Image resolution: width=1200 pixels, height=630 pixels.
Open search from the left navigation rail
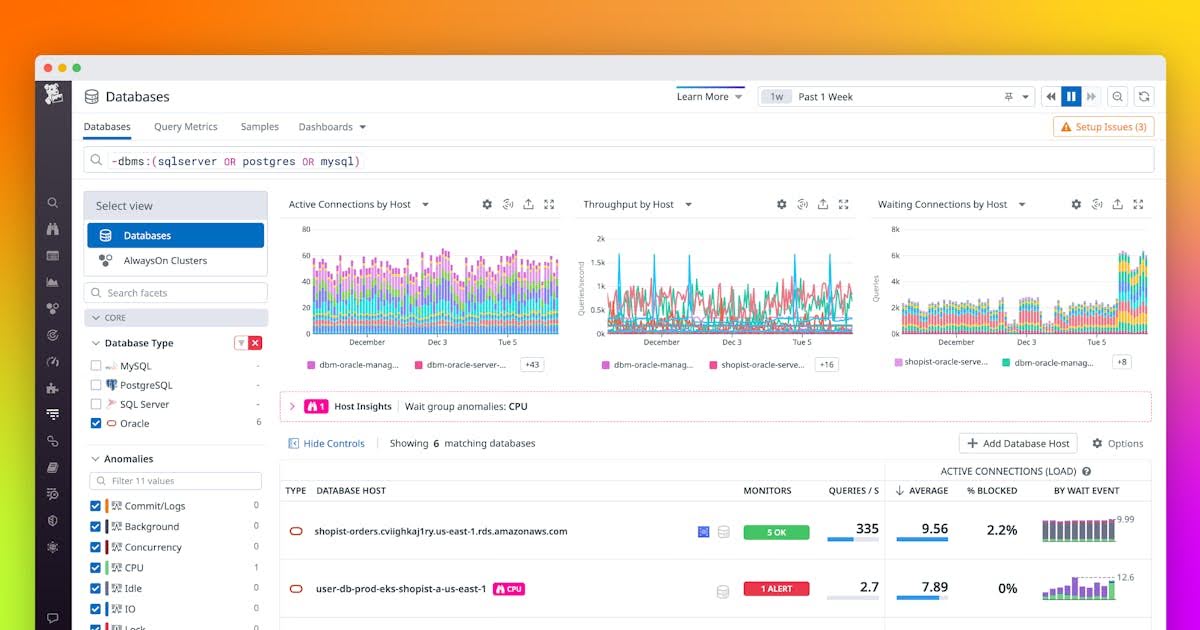53,201
